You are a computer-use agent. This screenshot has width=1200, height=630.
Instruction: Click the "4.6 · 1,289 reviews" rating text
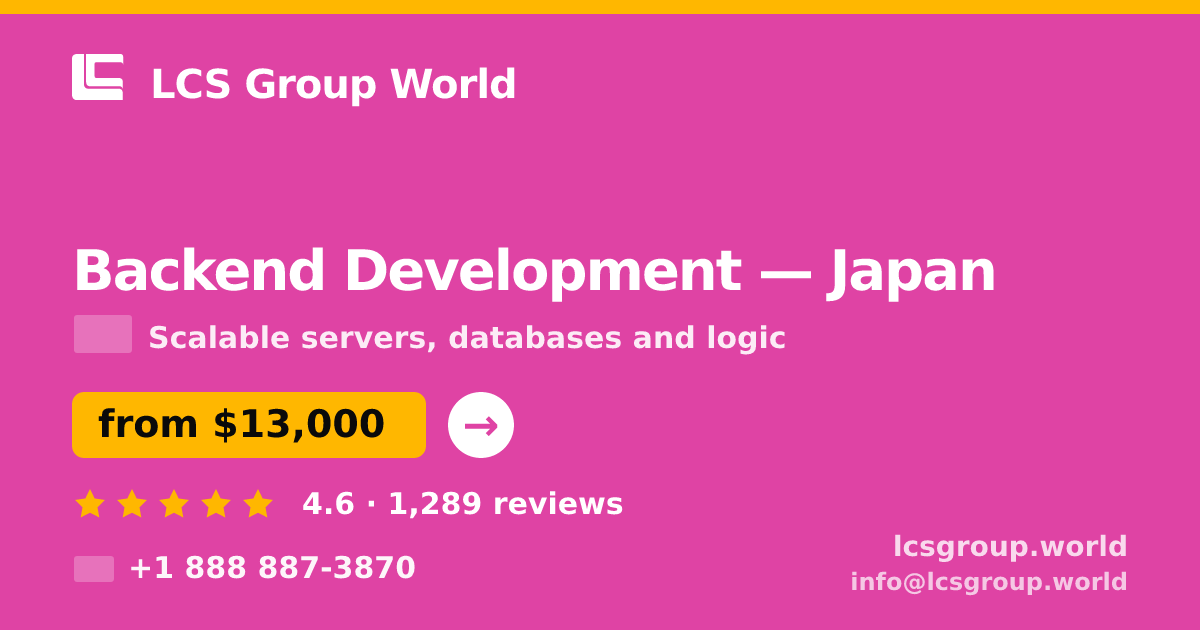(463, 504)
